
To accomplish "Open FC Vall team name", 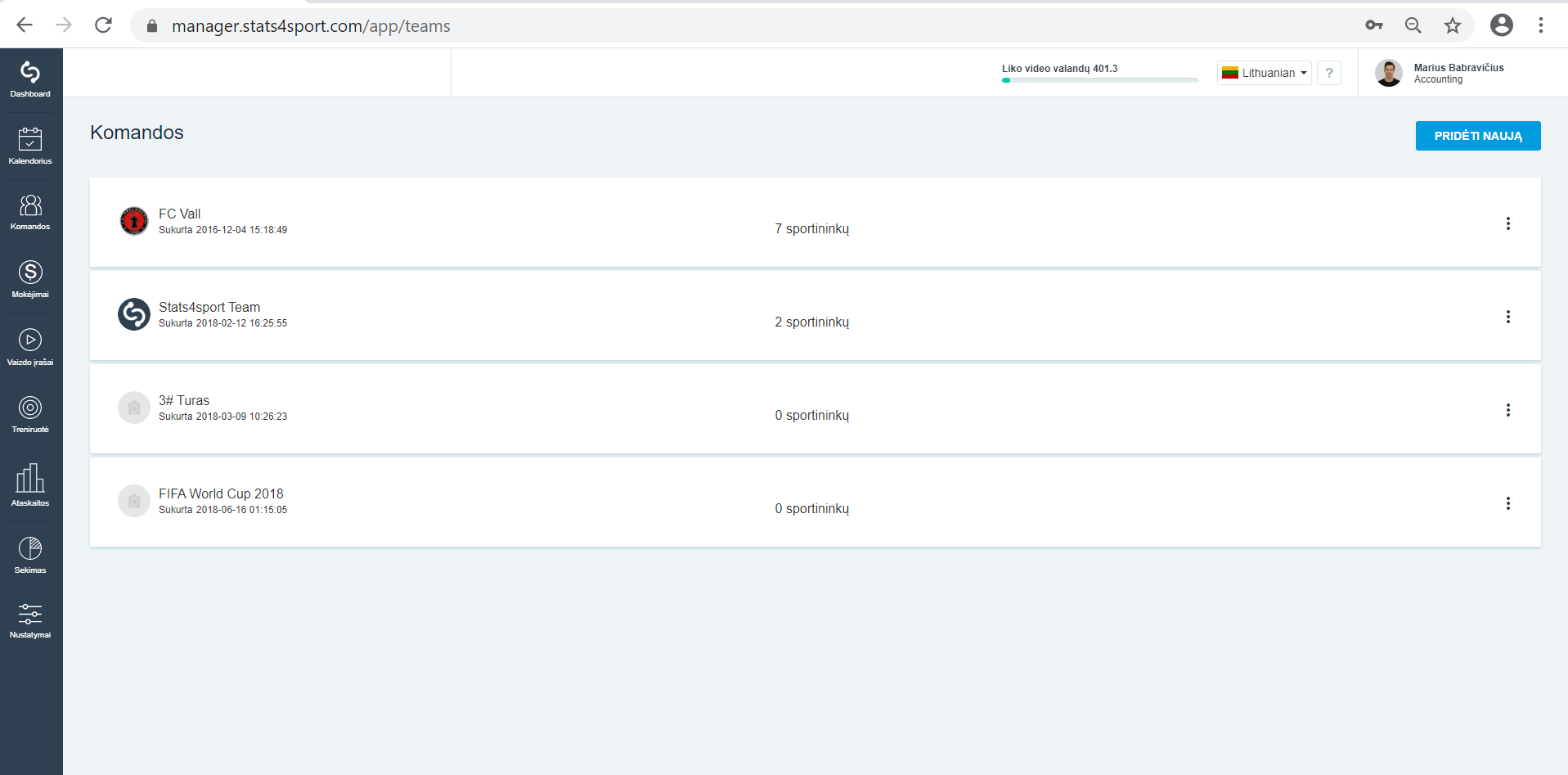I will (179, 214).
